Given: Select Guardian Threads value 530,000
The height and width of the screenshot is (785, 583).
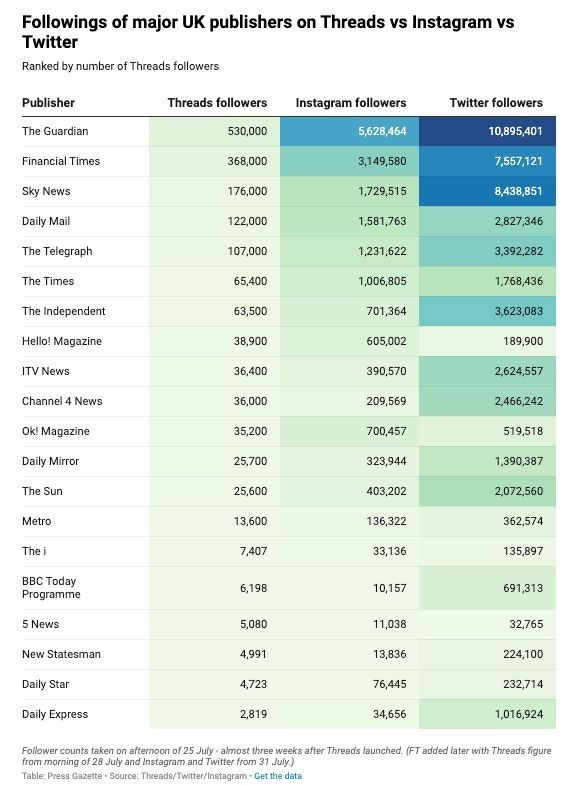Looking at the screenshot, I should (247, 131).
